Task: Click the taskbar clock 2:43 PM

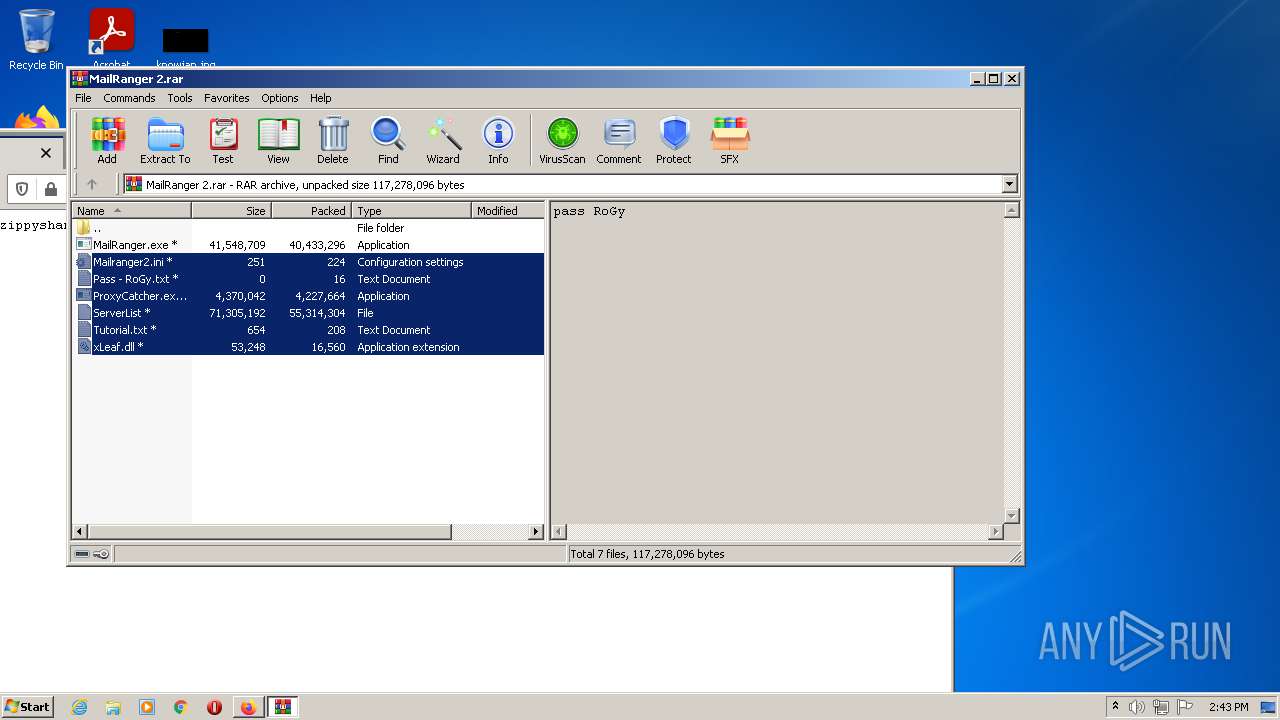Action: [x=1228, y=707]
